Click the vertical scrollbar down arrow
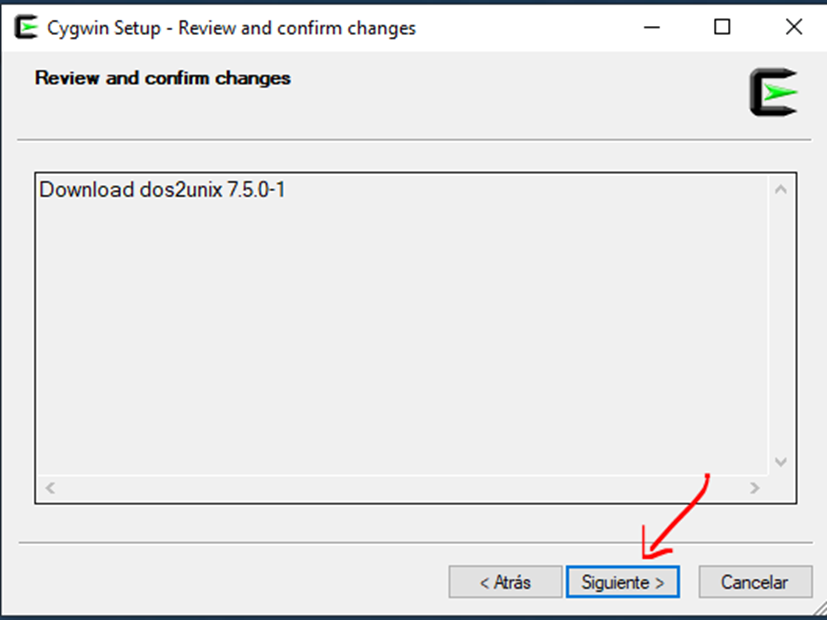Screen dimensions: 827x620 pyautogui.click(x=781, y=462)
